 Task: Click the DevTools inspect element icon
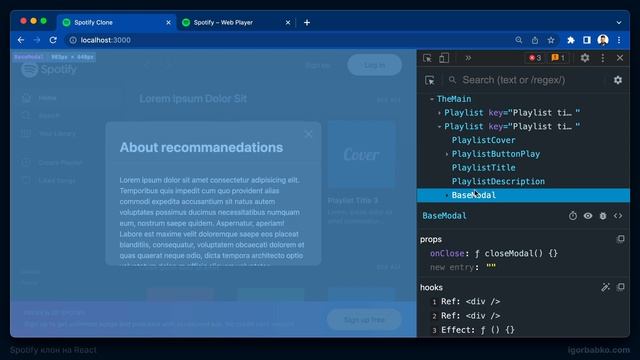click(427, 58)
